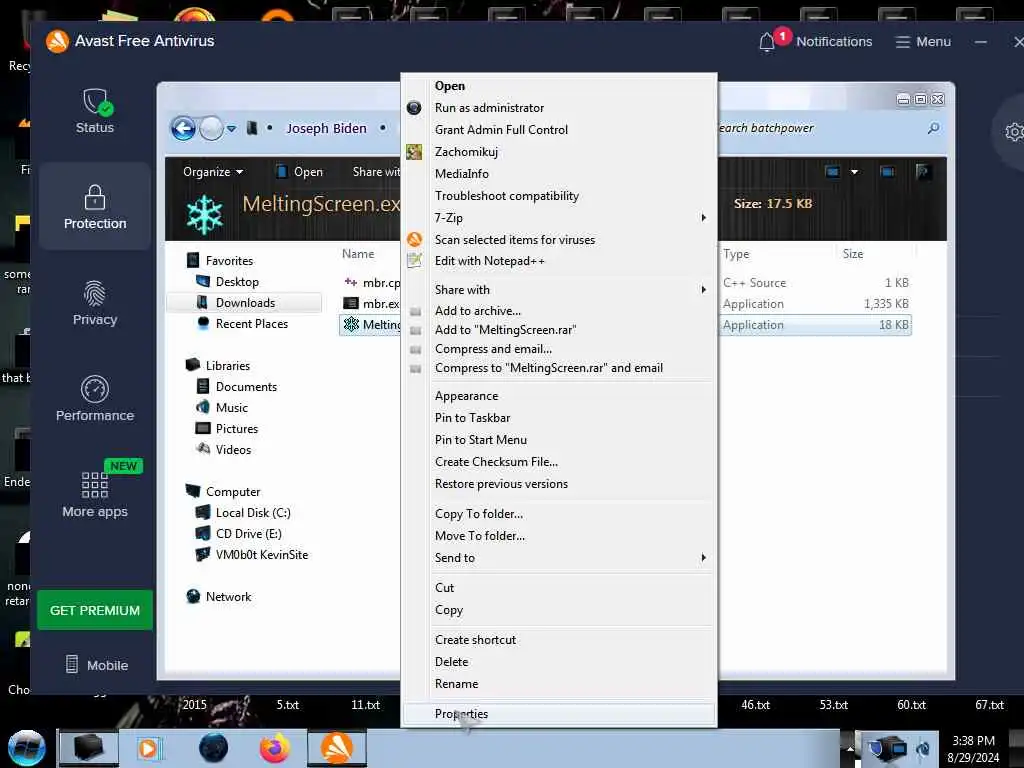Select VM0b0t KevinSite drive

pos(252,554)
